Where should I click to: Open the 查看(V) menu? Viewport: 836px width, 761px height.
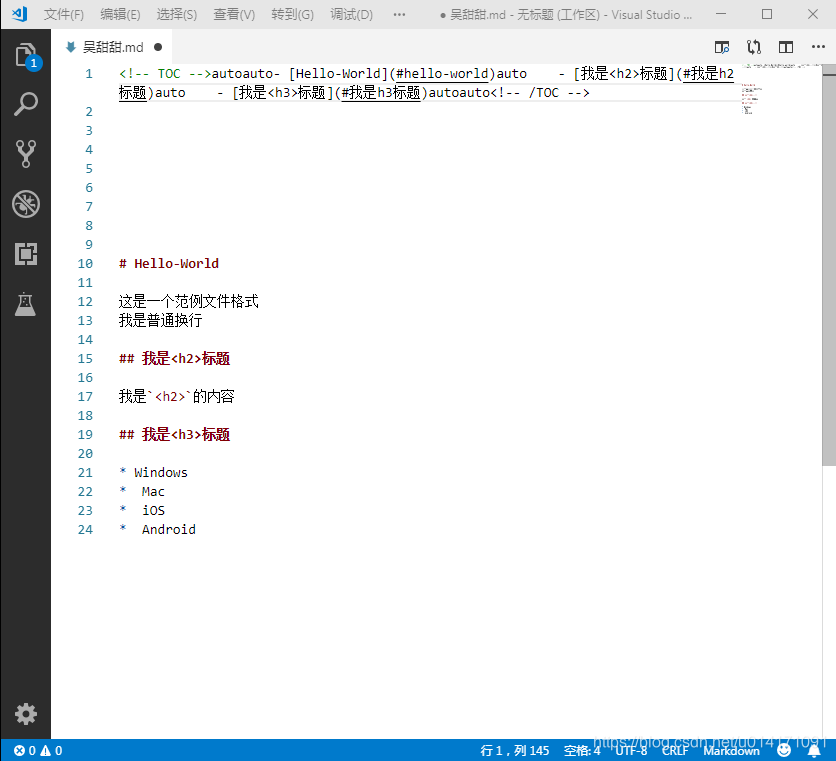[234, 14]
